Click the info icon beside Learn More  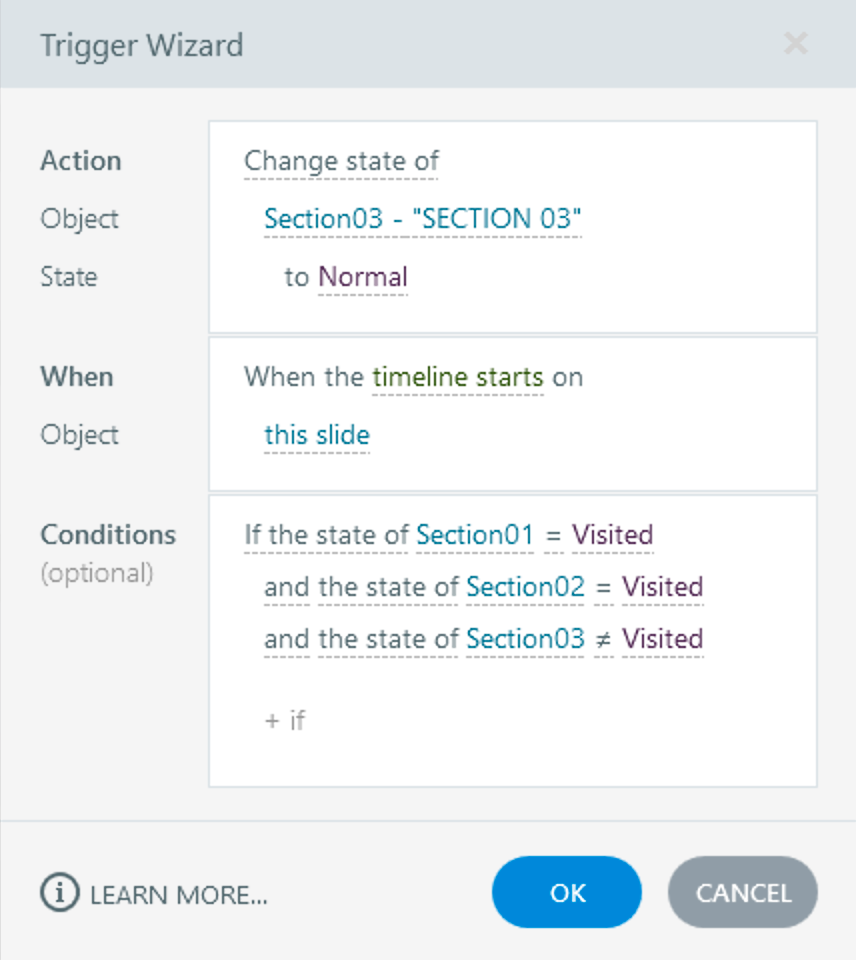(60, 892)
